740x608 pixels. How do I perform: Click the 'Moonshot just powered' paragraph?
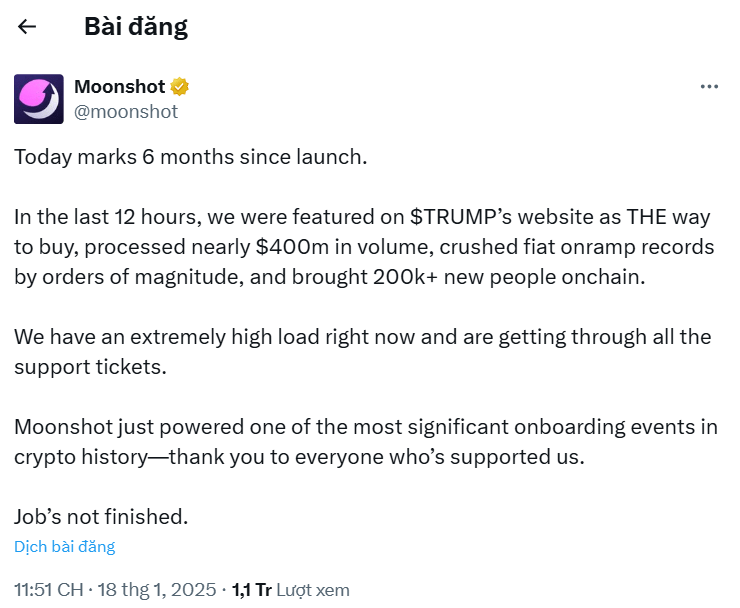coord(366,442)
